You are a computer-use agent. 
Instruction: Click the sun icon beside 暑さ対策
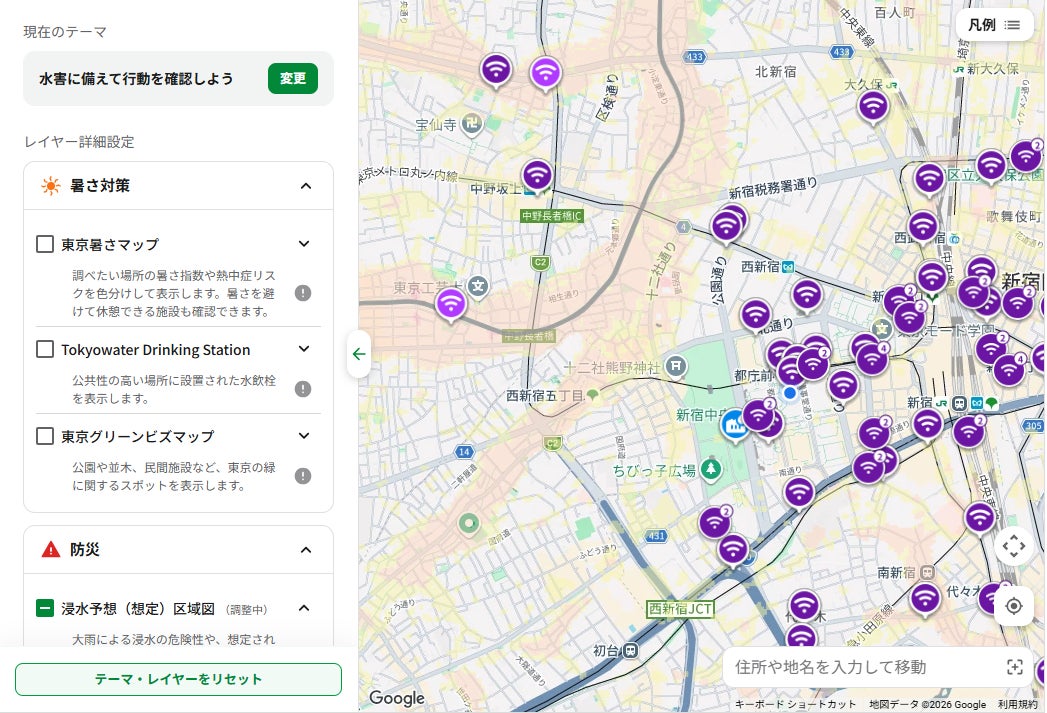pos(51,186)
